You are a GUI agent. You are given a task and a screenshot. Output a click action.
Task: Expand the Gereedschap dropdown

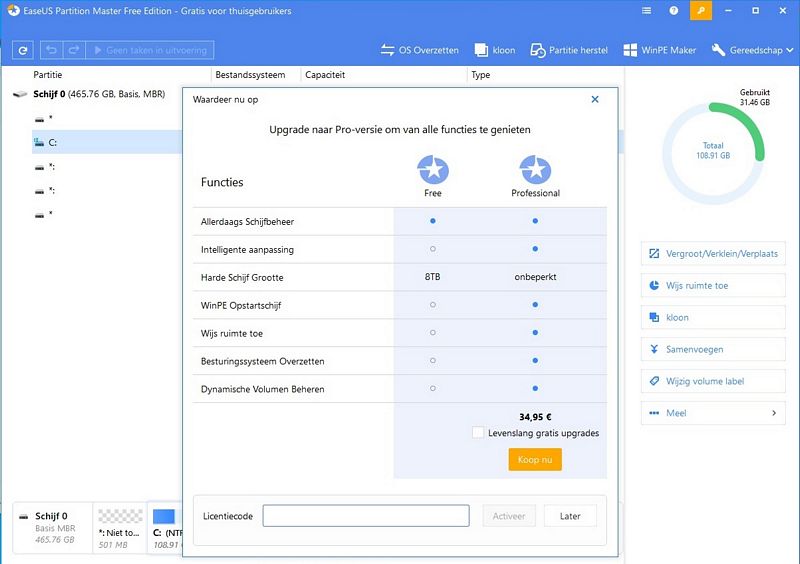(753, 50)
